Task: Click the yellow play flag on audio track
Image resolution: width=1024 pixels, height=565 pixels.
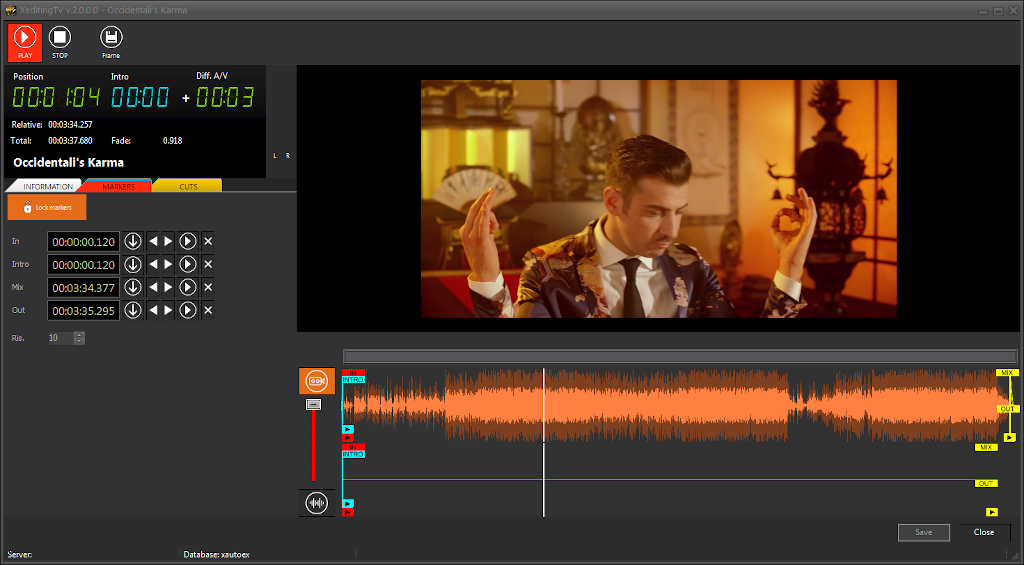Action: coord(992,512)
